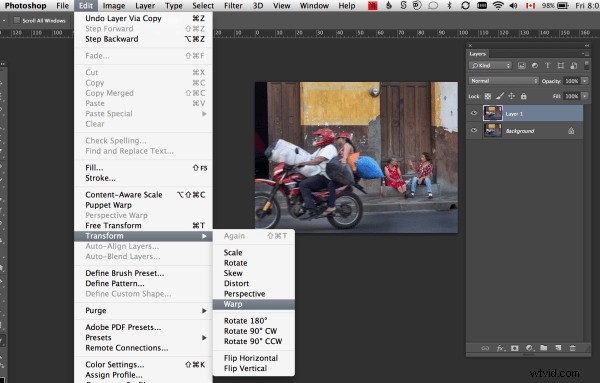Lock all padlock icon in Layers panel
The image size is (600, 383).
[x=523, y=96]
